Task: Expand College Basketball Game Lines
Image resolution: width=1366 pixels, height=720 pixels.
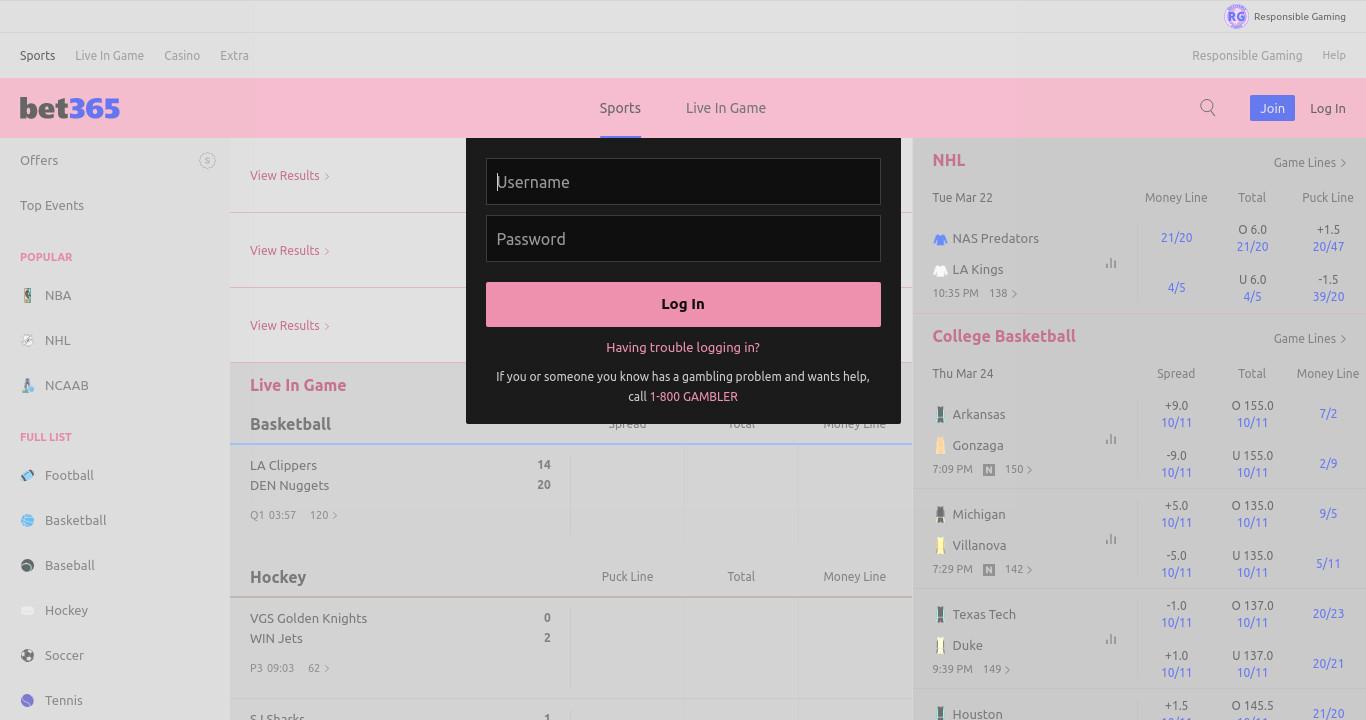Action: (x=1310, y=338)
